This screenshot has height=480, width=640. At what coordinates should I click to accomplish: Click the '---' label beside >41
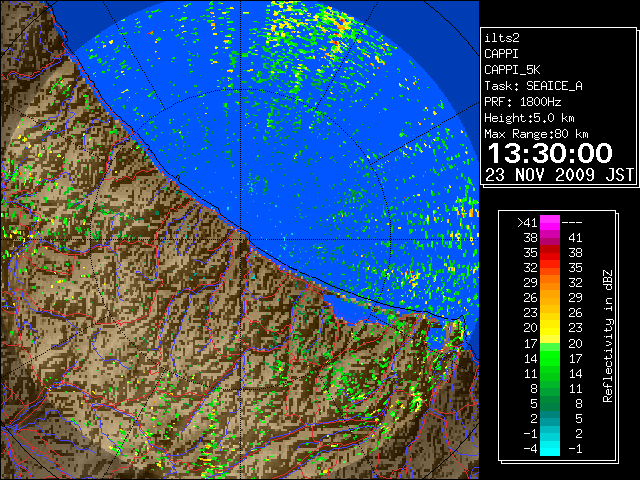(572, 223)
